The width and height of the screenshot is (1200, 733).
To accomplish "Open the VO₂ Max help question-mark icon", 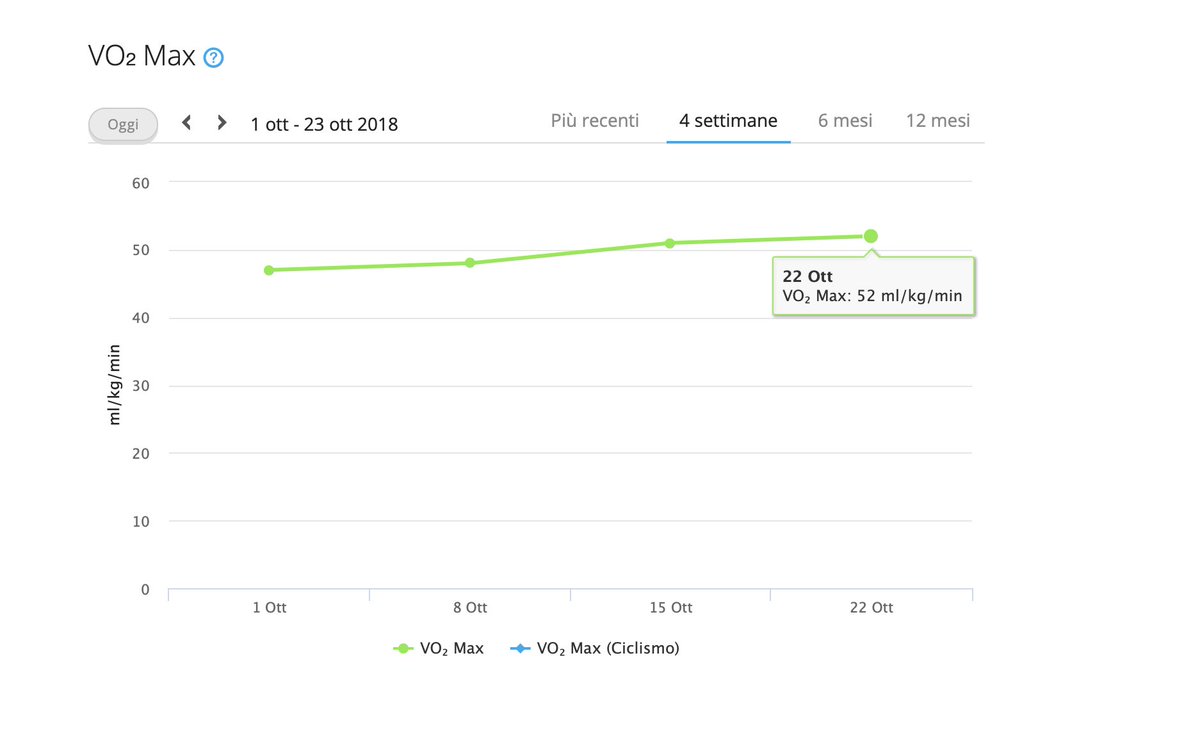I will click(213, 58).
